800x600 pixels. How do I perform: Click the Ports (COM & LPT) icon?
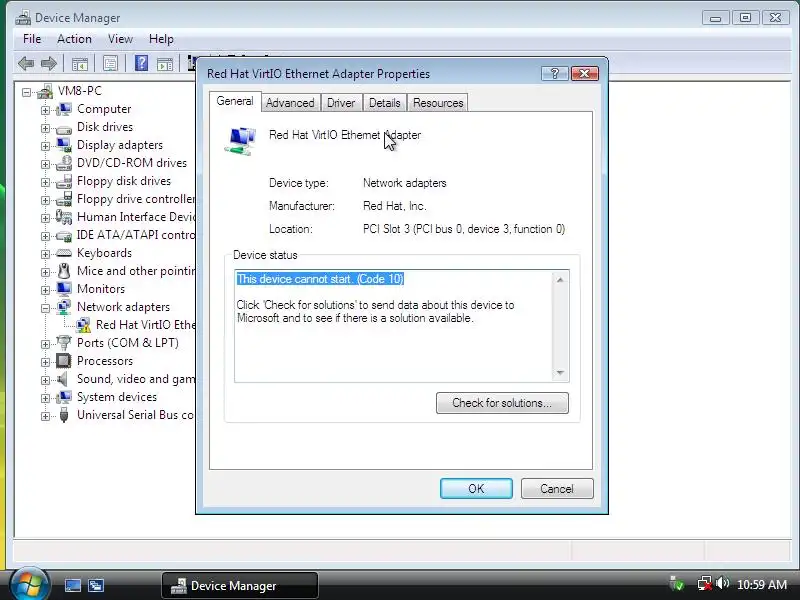64,342
